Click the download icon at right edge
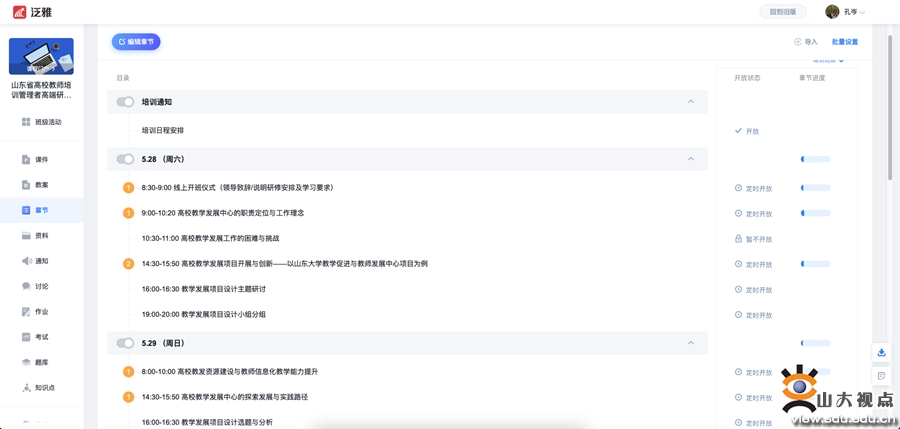Viewport: 900px width, 429px height. 881,352
